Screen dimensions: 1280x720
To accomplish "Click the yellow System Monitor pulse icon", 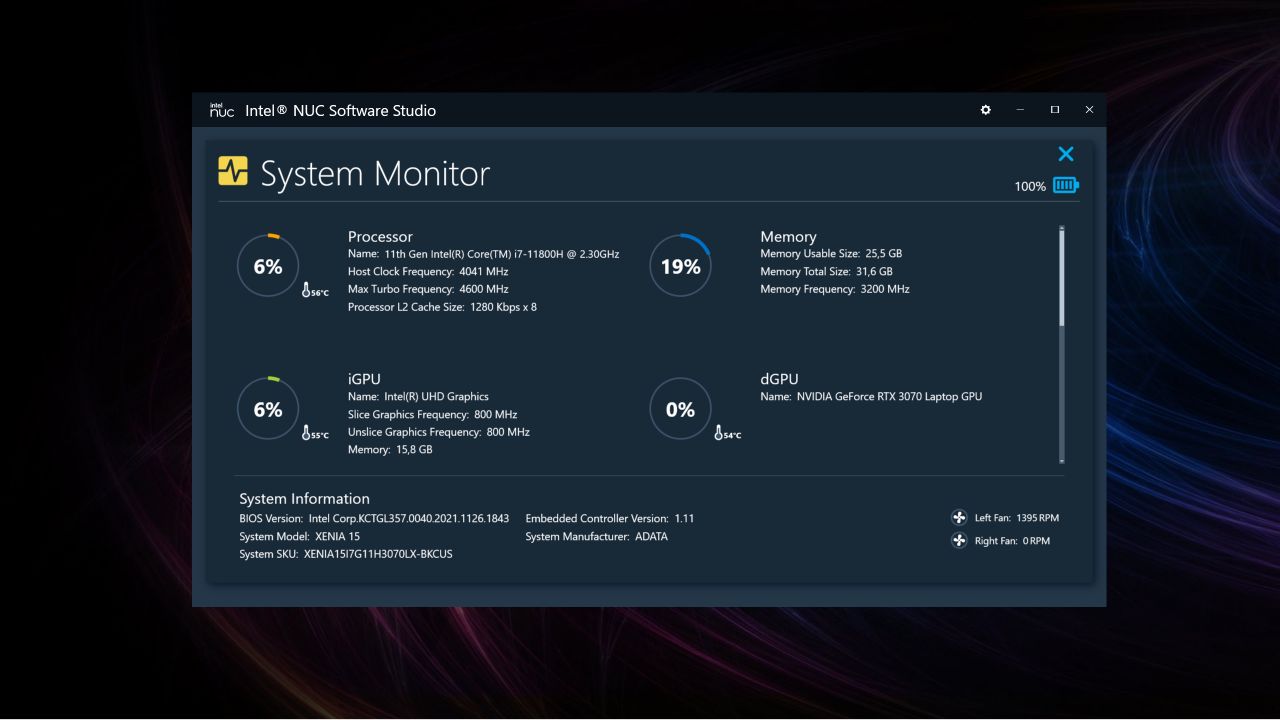I will 233,171.
